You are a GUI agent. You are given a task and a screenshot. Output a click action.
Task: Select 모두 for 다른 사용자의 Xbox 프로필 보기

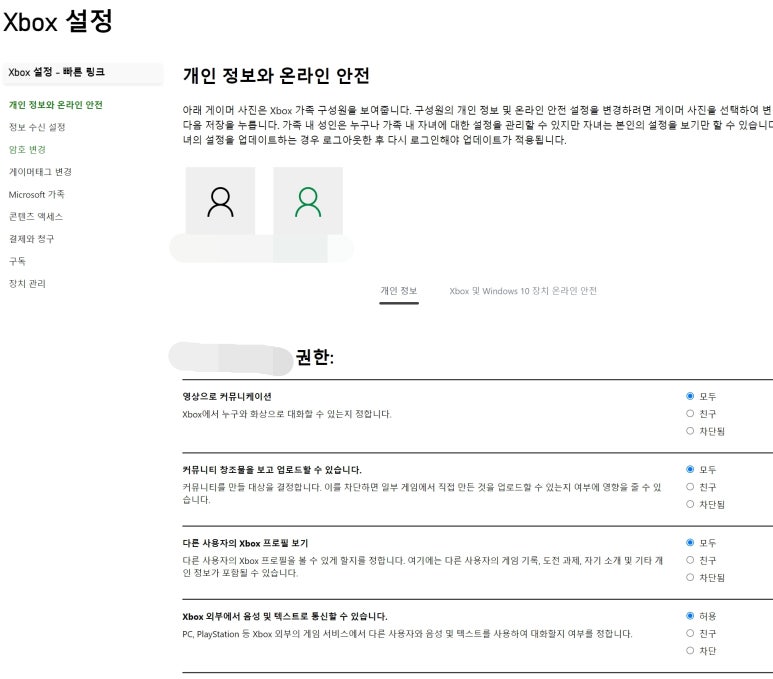[x=690, y=542]
